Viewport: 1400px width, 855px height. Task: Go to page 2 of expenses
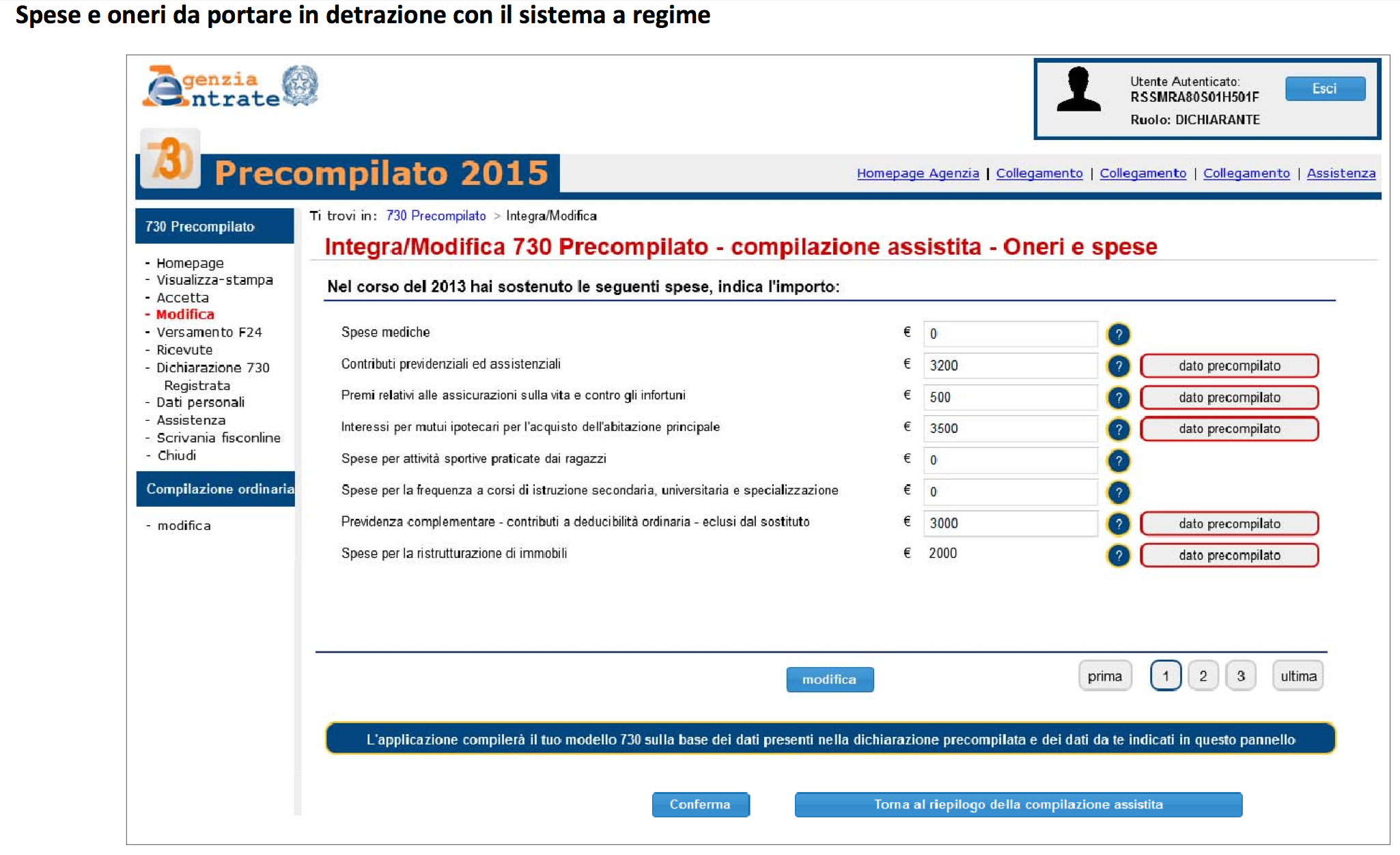pos(1203,676)
